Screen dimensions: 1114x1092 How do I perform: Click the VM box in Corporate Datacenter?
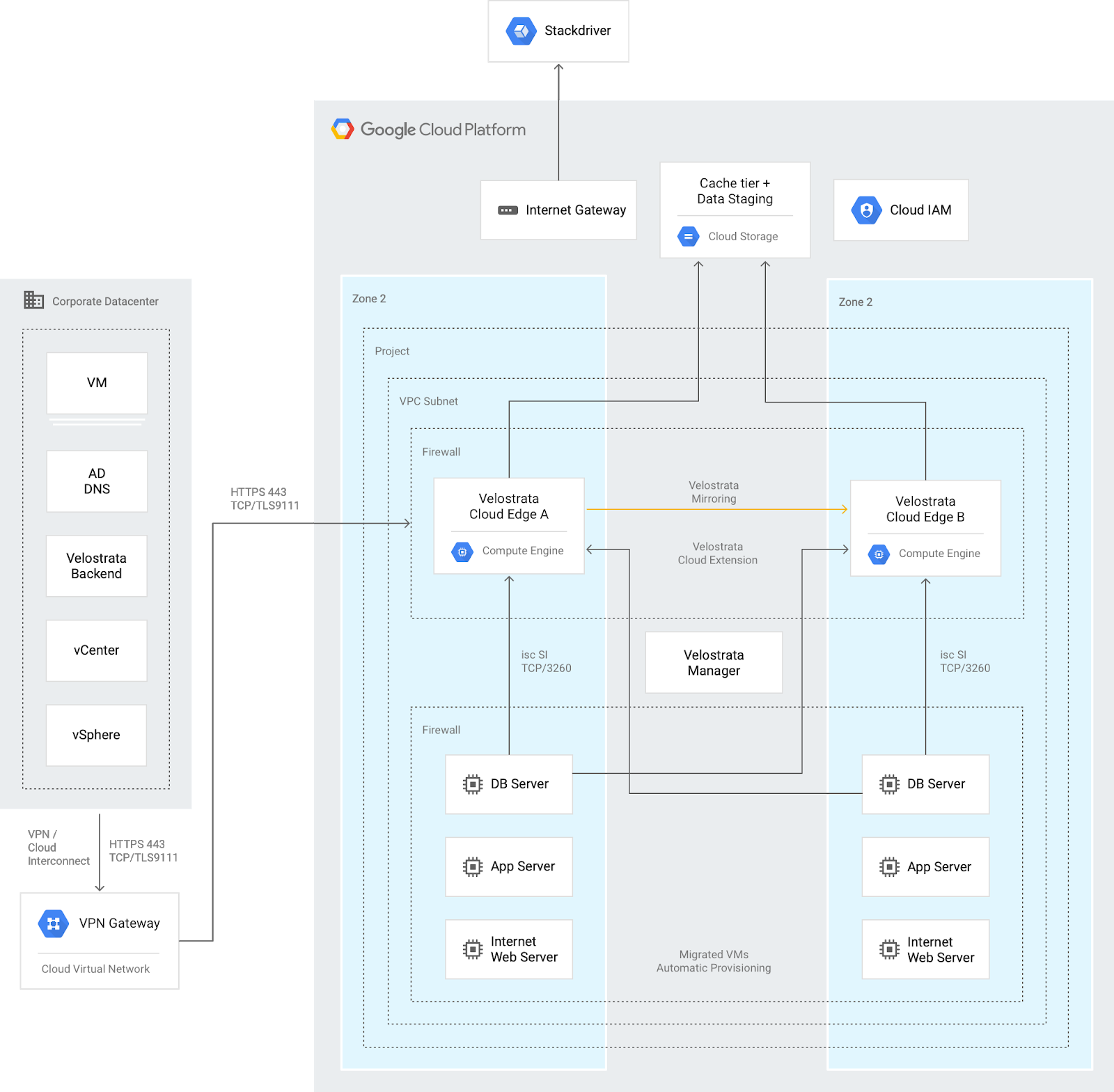coord(97,382)
